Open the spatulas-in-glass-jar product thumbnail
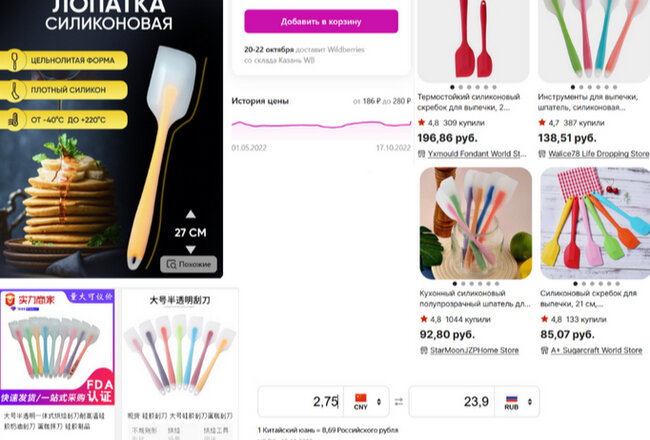650x440 pixels. click(x=475, y=223)
